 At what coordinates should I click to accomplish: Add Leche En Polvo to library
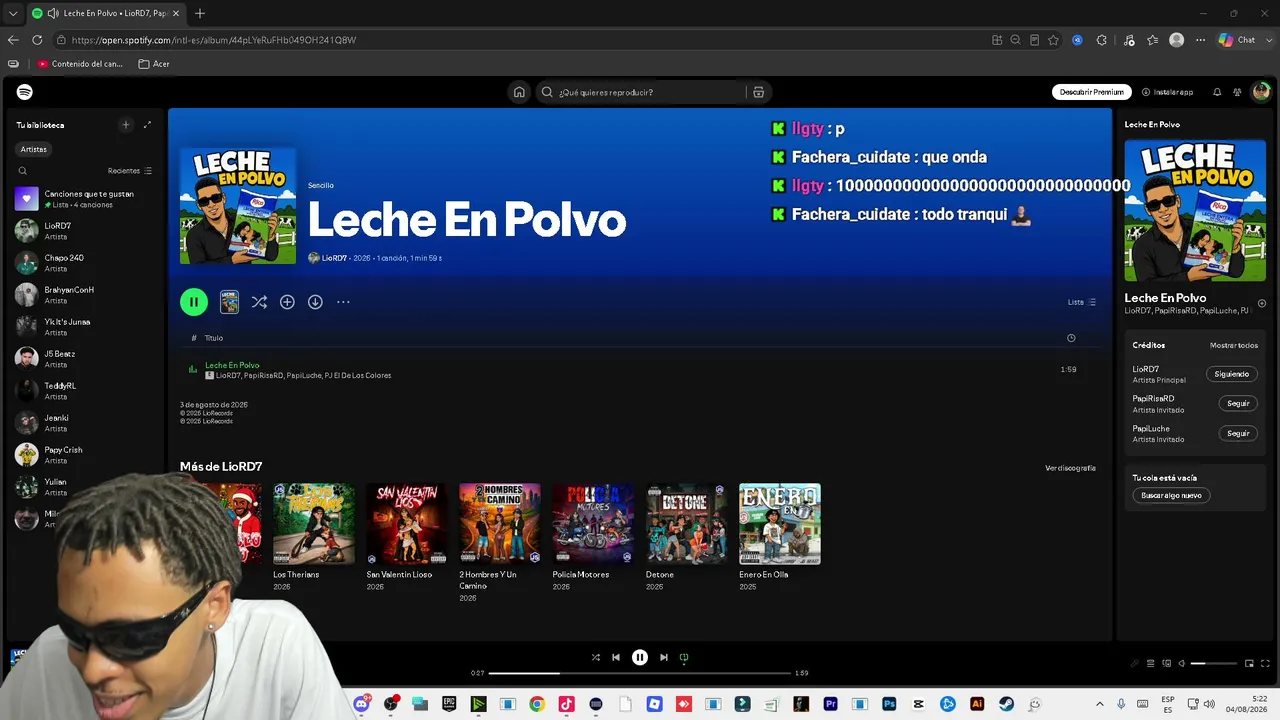(x=287, y=302)
